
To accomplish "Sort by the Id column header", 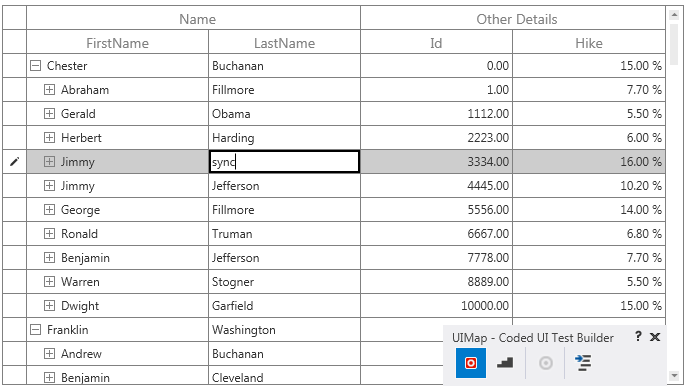I will pos(436,42).
